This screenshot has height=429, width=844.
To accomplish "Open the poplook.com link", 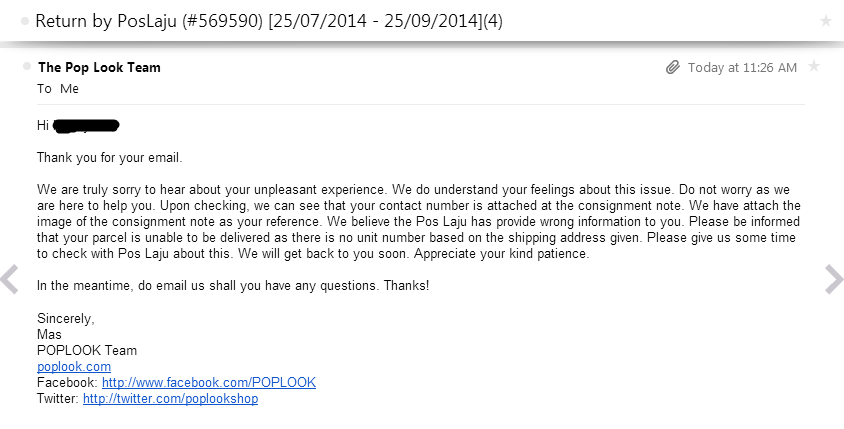I will [x=74, y=367].
